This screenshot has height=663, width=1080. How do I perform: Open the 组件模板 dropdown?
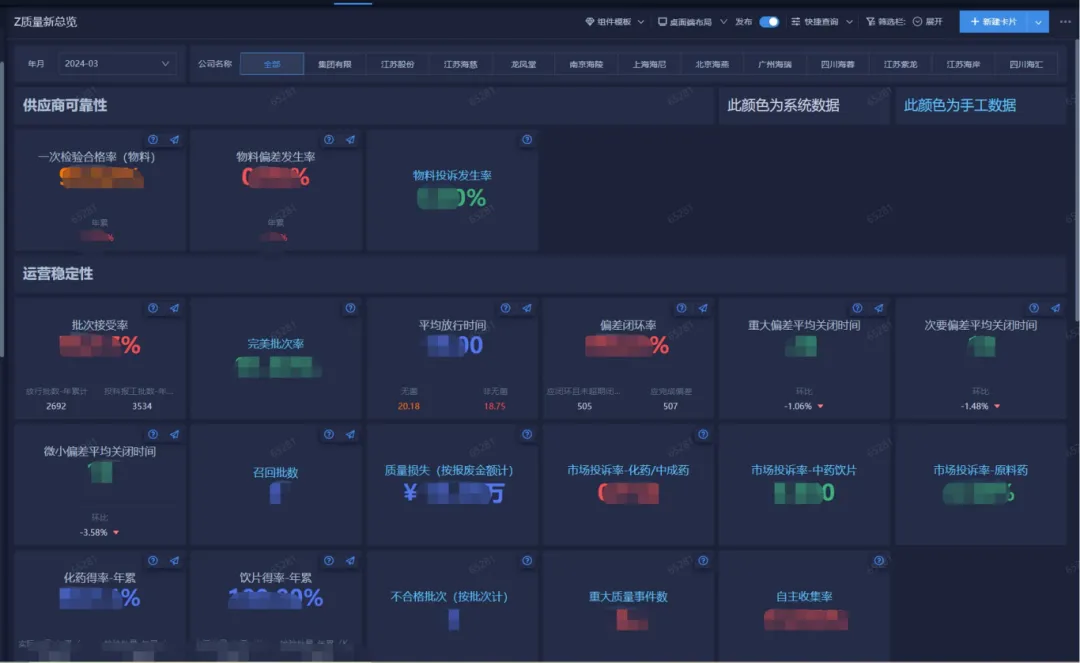(614, 21)
